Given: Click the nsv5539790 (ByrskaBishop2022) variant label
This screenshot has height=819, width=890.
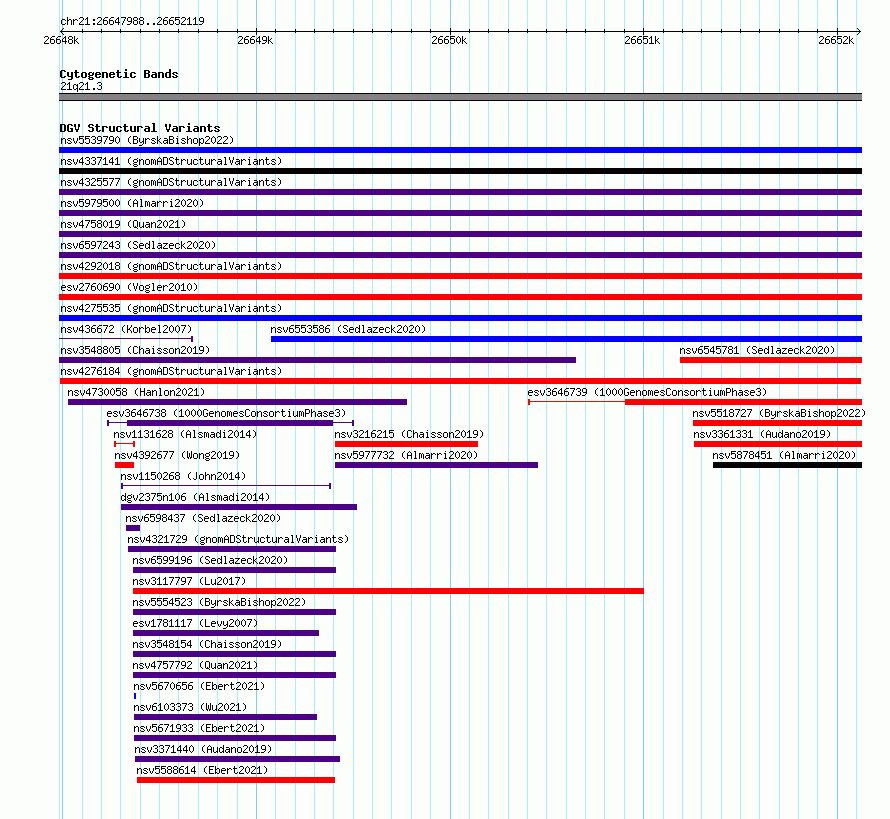Looking at the screenshot, I should tap(147, 140).
